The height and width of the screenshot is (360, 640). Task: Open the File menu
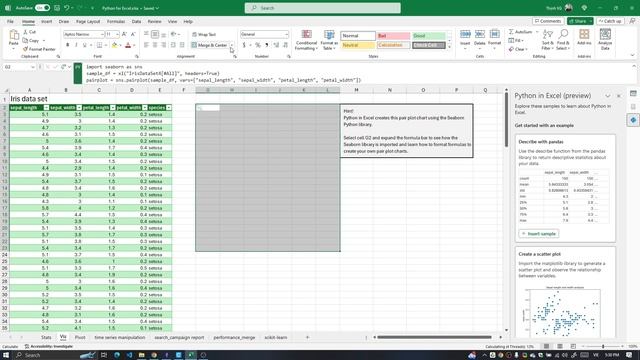(10, 21)
